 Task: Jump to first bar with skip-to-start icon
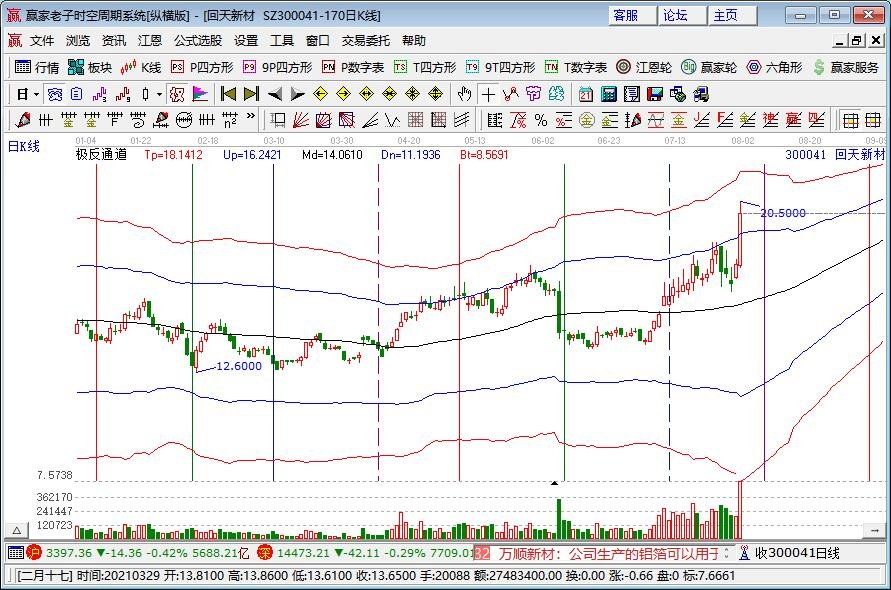coord(228,94)
